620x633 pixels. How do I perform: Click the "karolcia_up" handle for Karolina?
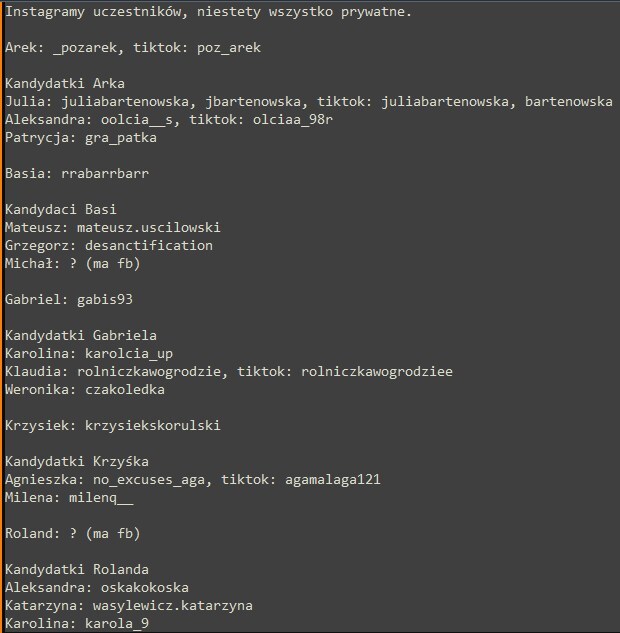[129, 354]
